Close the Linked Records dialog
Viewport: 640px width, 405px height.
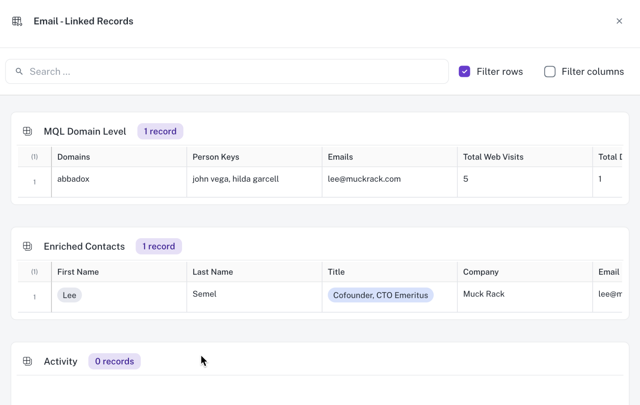[x=619, y=21]
